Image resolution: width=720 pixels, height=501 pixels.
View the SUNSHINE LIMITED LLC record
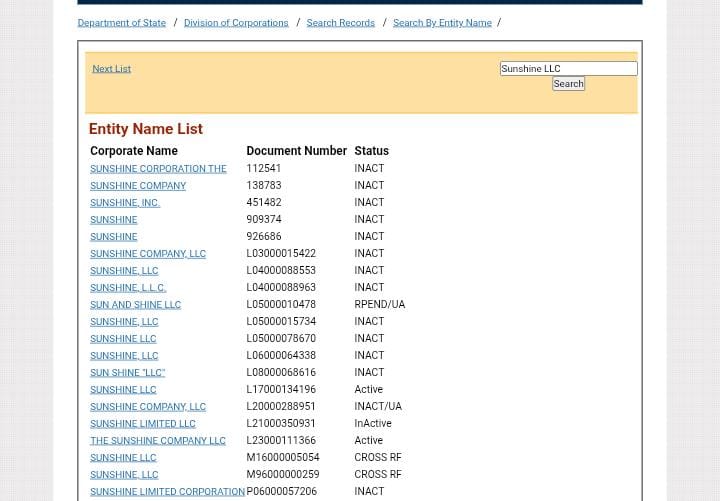point(142,424)
